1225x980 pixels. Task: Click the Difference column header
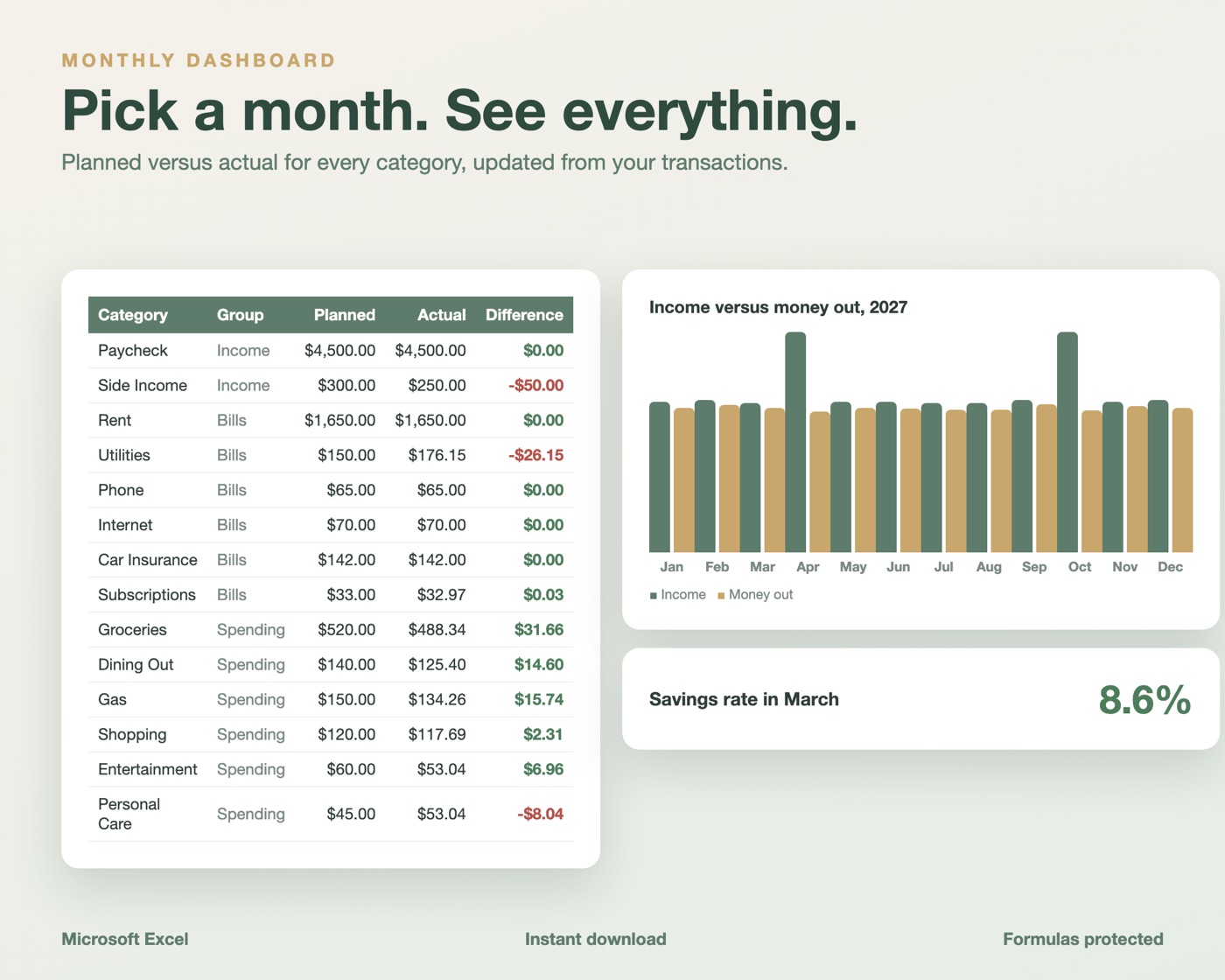click(x=524, y=315)
